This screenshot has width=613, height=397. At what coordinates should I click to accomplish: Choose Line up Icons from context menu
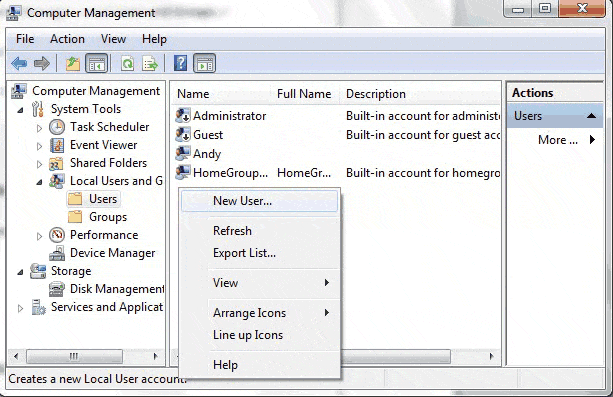pos(259,335)
